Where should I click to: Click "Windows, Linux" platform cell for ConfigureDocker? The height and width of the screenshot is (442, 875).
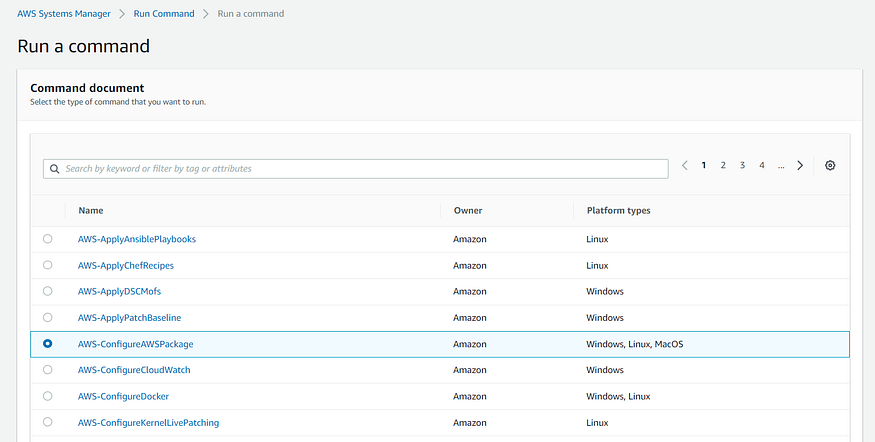click(618, 396)
